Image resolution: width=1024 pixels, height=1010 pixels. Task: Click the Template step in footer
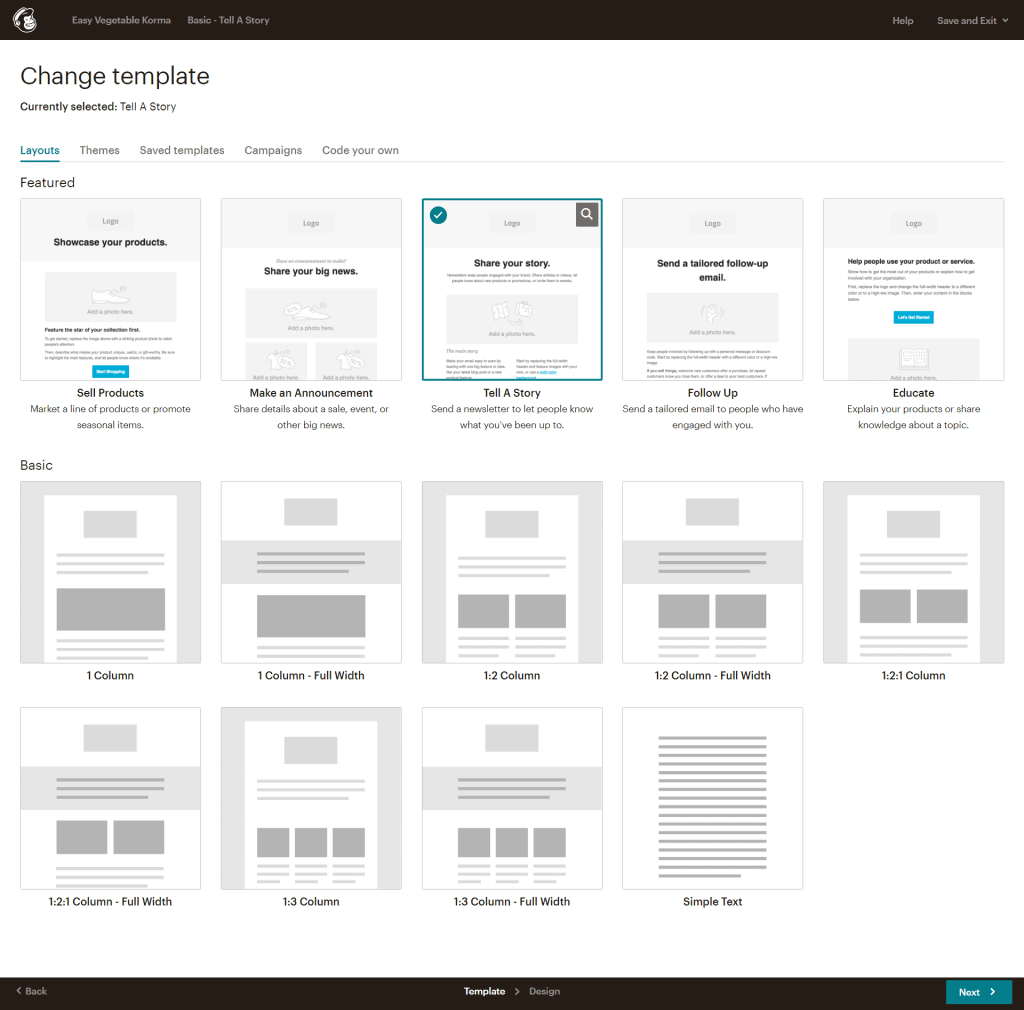484,991
